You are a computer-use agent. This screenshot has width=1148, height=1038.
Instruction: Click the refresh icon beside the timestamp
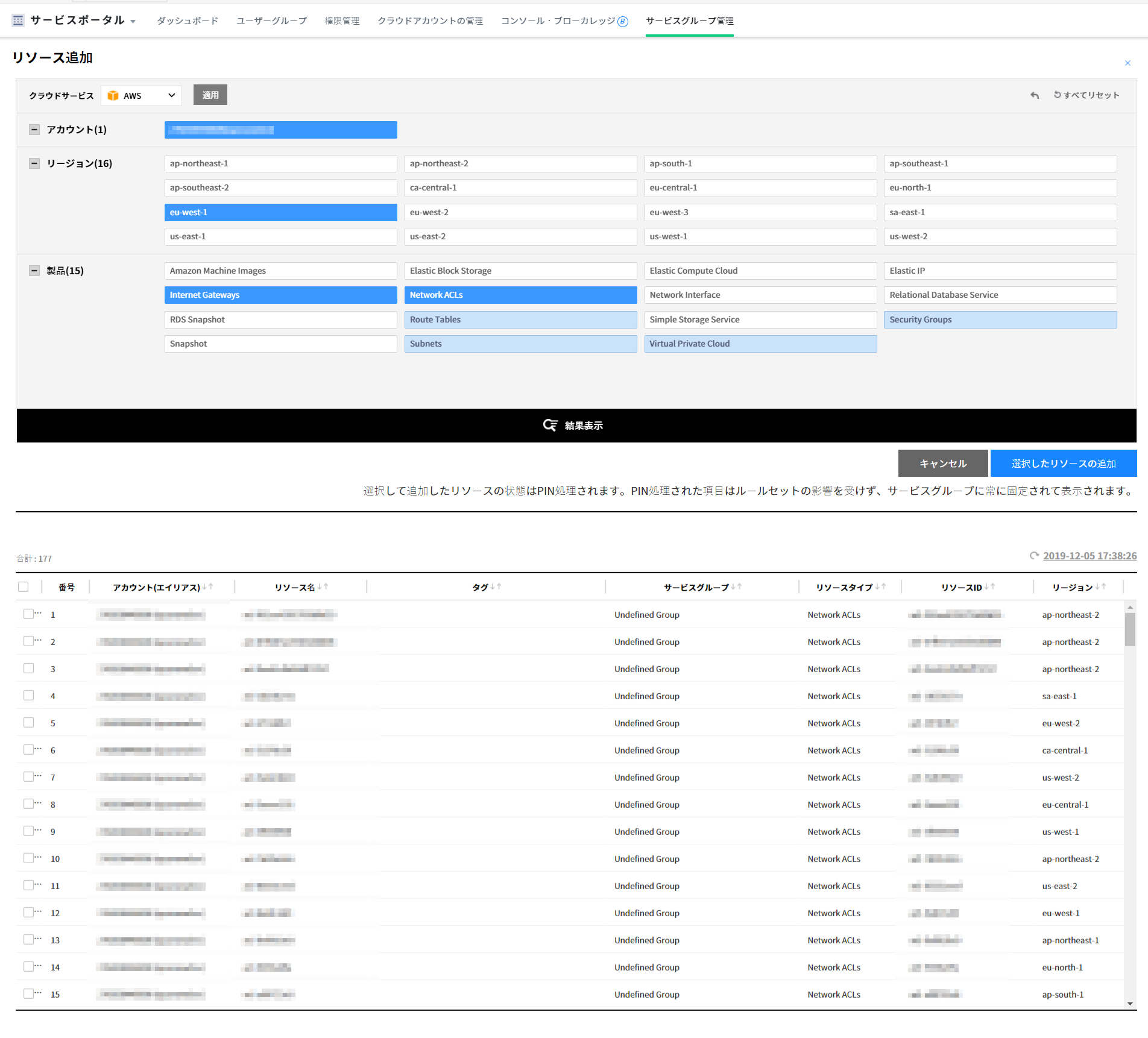[1034, 556]
